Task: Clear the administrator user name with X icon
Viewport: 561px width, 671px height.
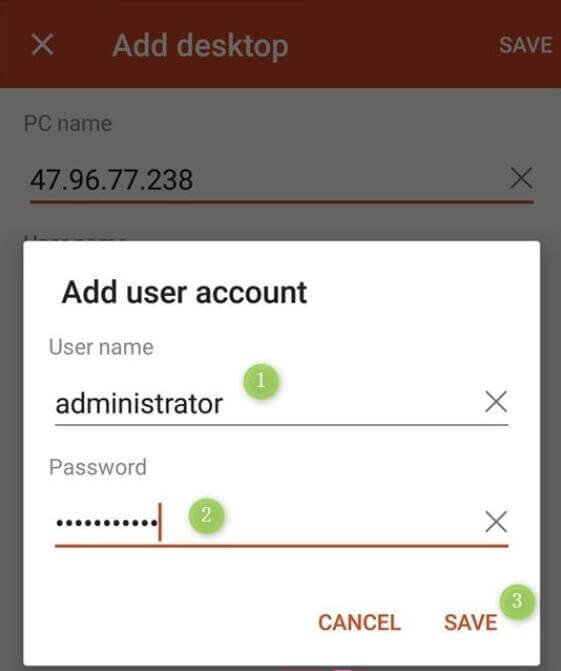Action: click(496, 402)
